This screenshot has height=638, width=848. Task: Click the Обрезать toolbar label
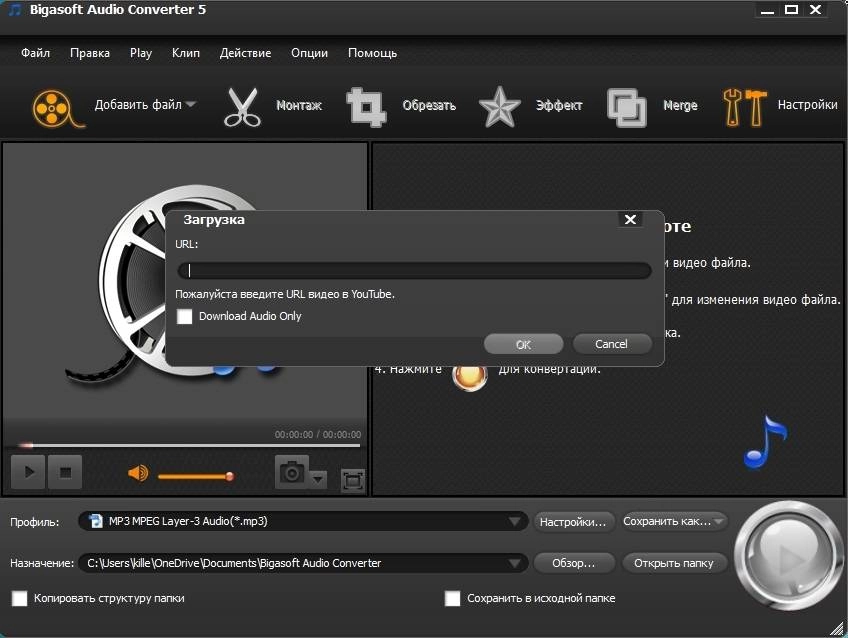[429, 105]
